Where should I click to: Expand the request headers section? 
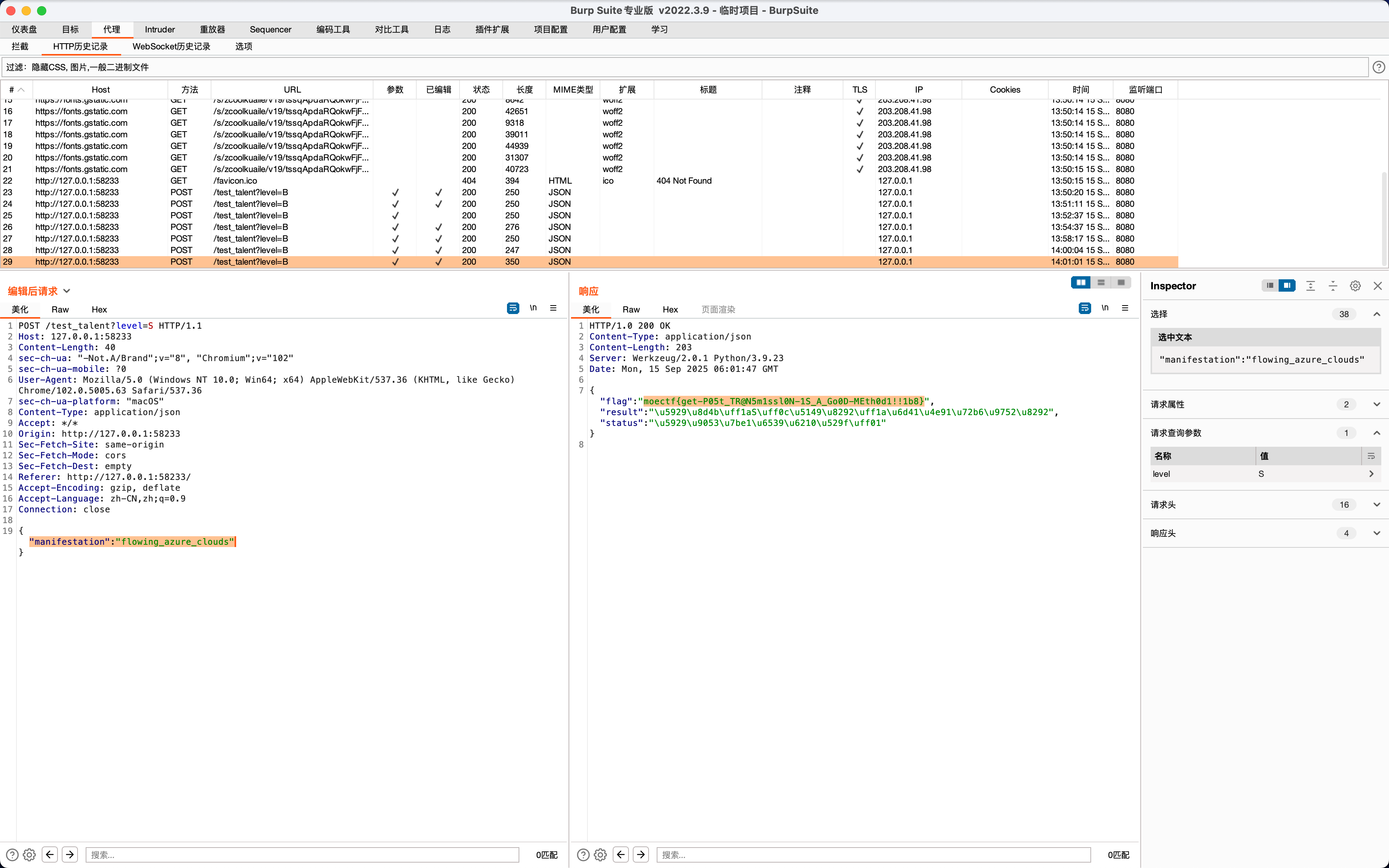click(x=1376, y=505)
